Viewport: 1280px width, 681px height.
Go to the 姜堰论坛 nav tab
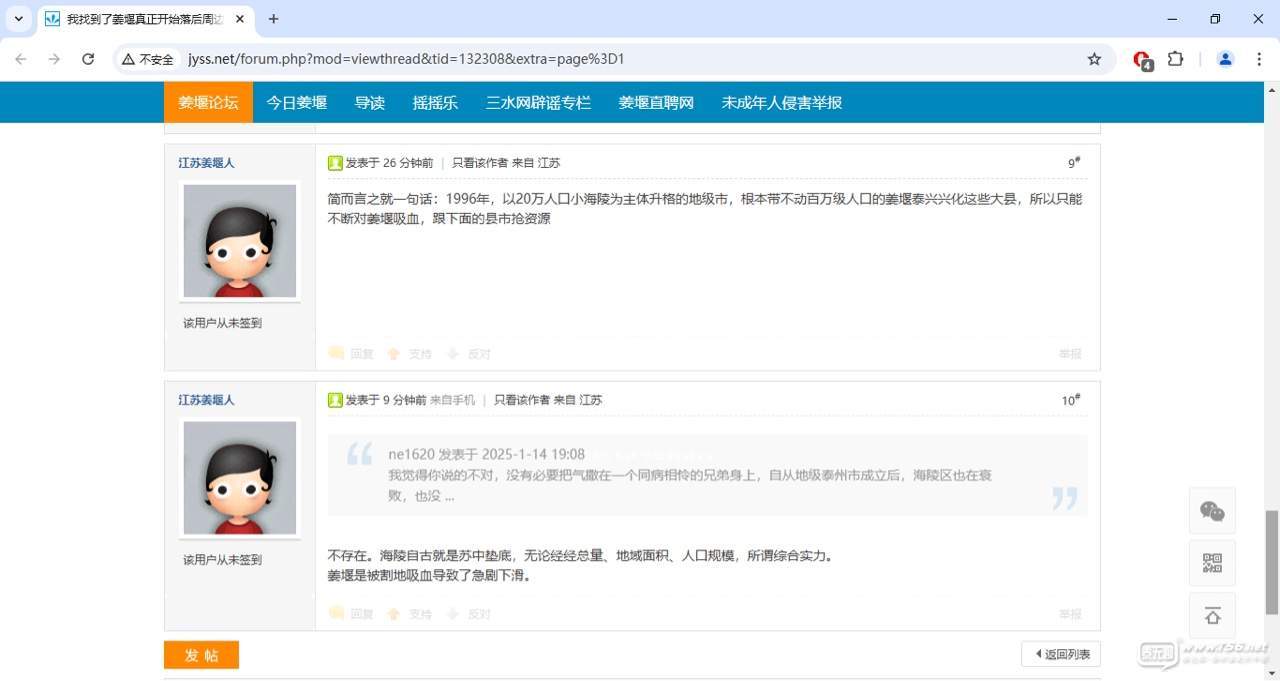pos(208,102)
